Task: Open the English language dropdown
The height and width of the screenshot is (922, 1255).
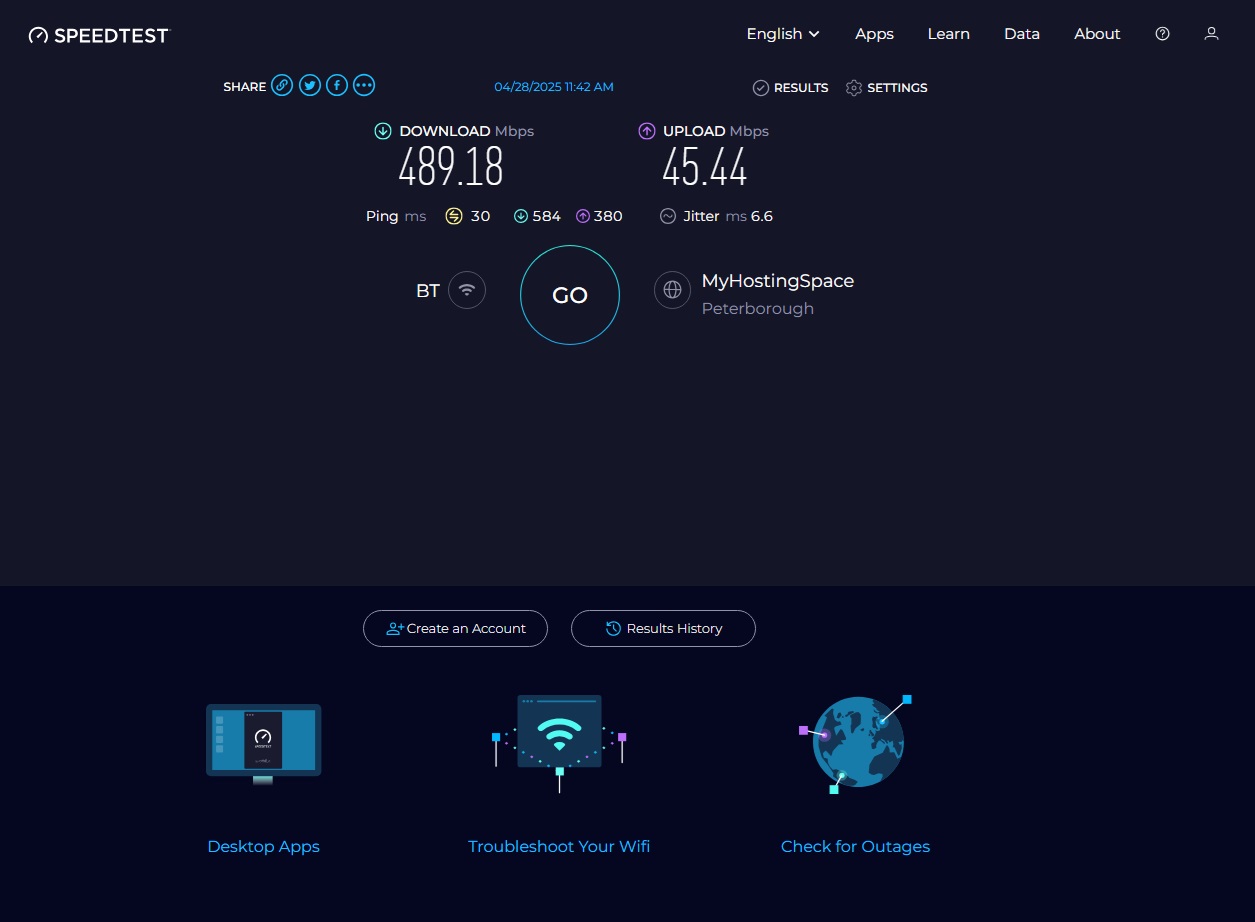Action: point(783,34)
